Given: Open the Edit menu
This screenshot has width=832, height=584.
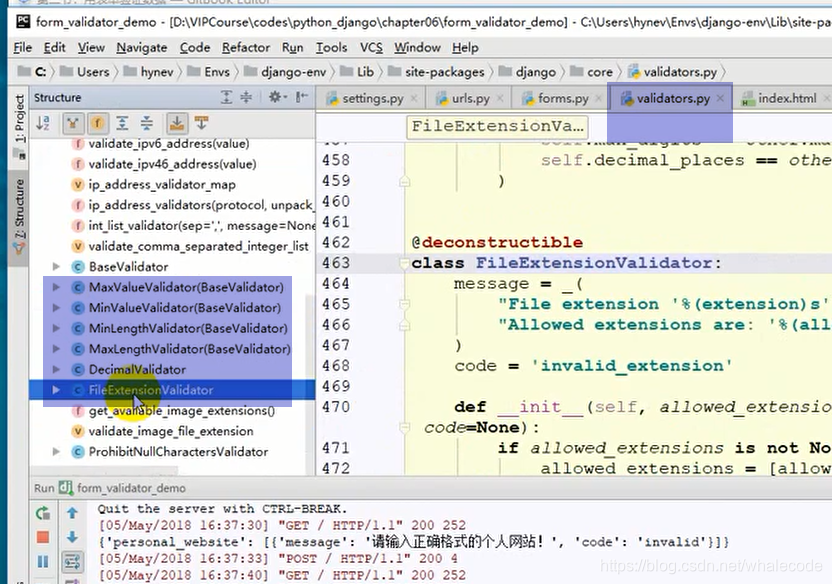Looking at the screenshot, I should click(x=55, y=48).
